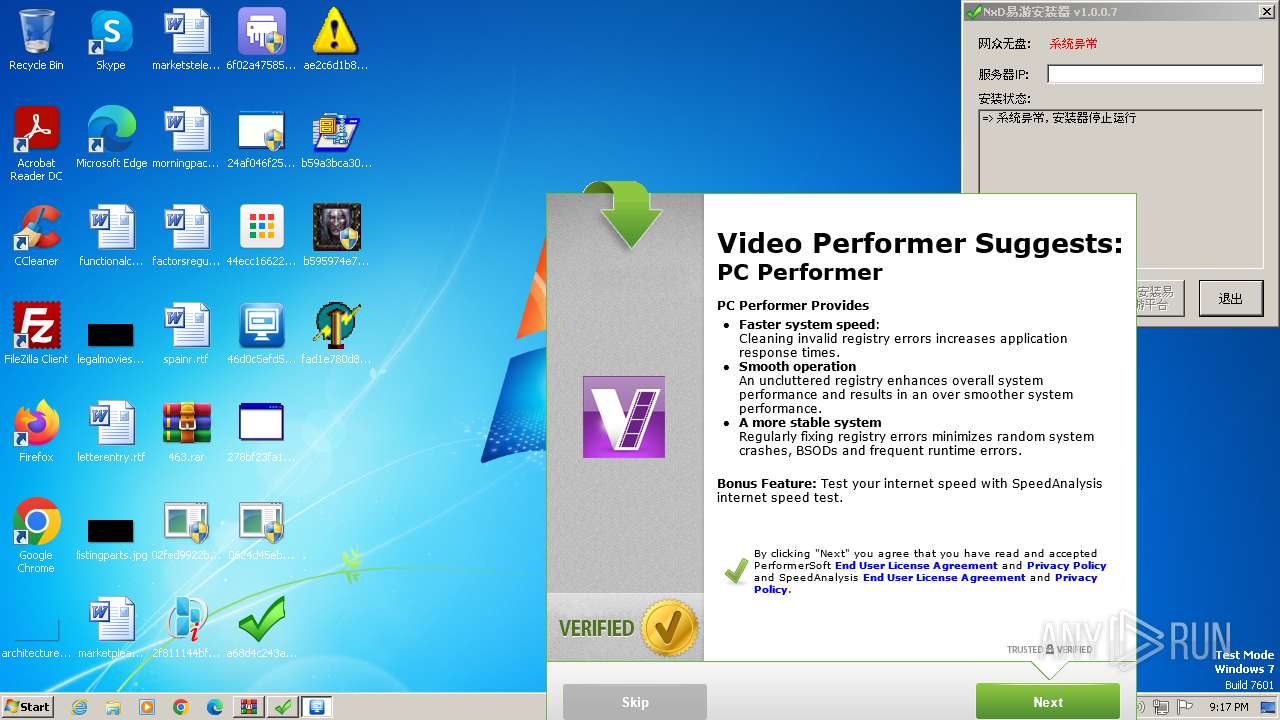The image size is (1280, 720).
Task: Select the 44ecc16622 colorful grid icon
Action: click(x=261, y=235)
